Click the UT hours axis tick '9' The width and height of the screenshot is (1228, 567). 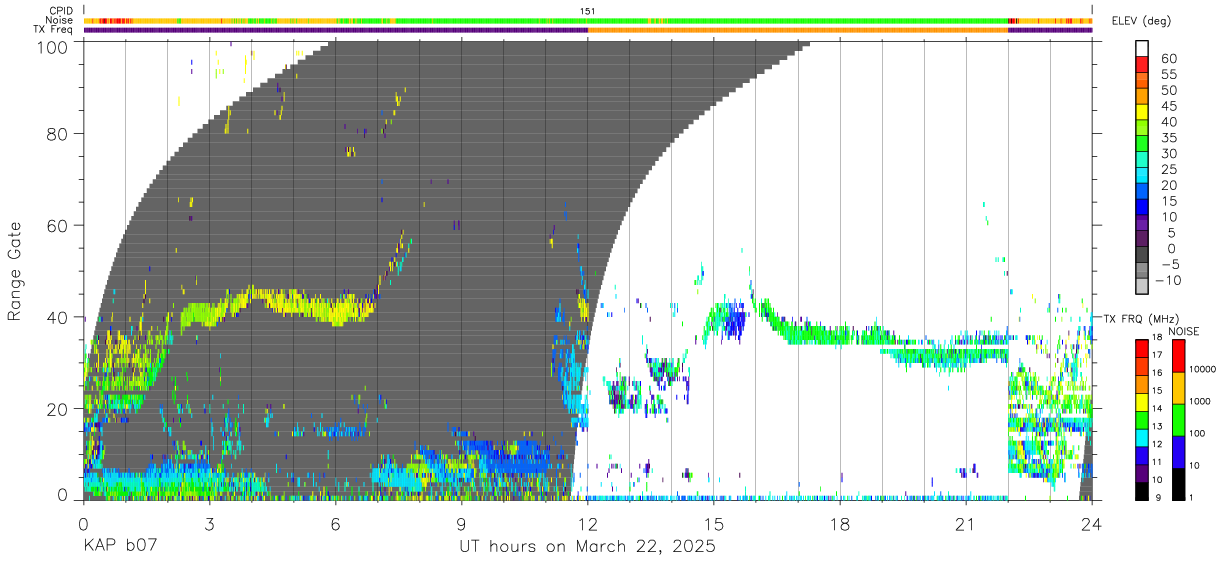[461, 523]
